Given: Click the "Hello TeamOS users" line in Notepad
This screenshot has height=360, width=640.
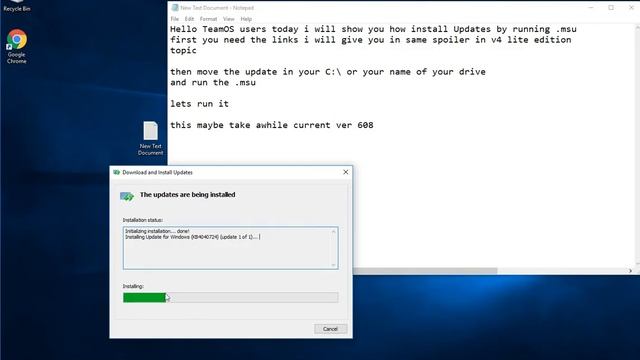Looking at the screenshot, I should pos(373,29).
